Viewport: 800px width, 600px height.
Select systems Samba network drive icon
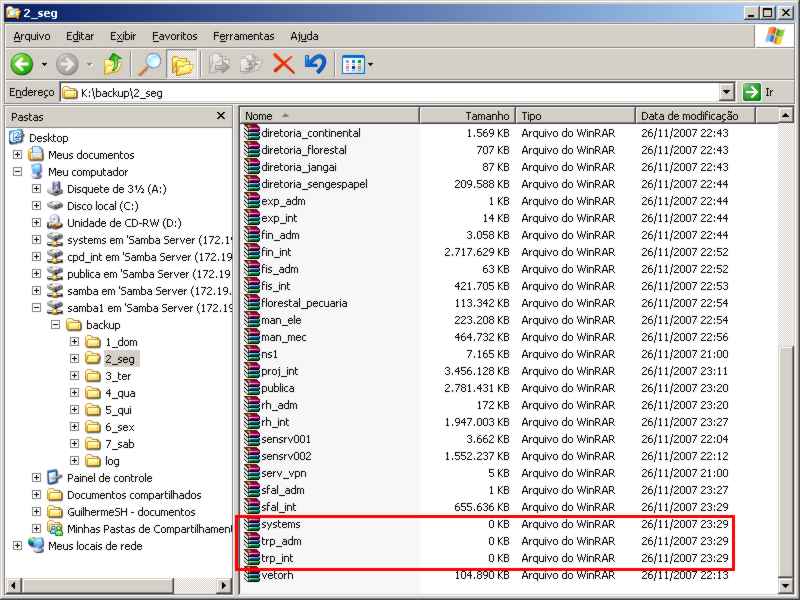point(55,240)
